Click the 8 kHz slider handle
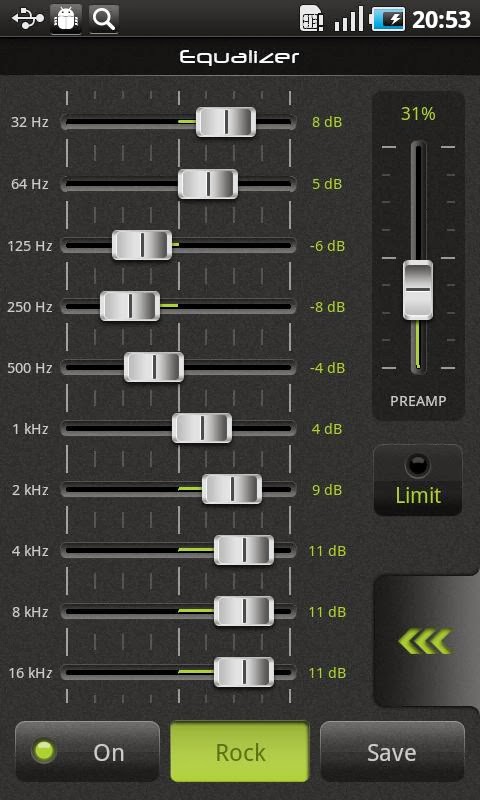This screenshot has width=480, height=800. tap(244, 611)
